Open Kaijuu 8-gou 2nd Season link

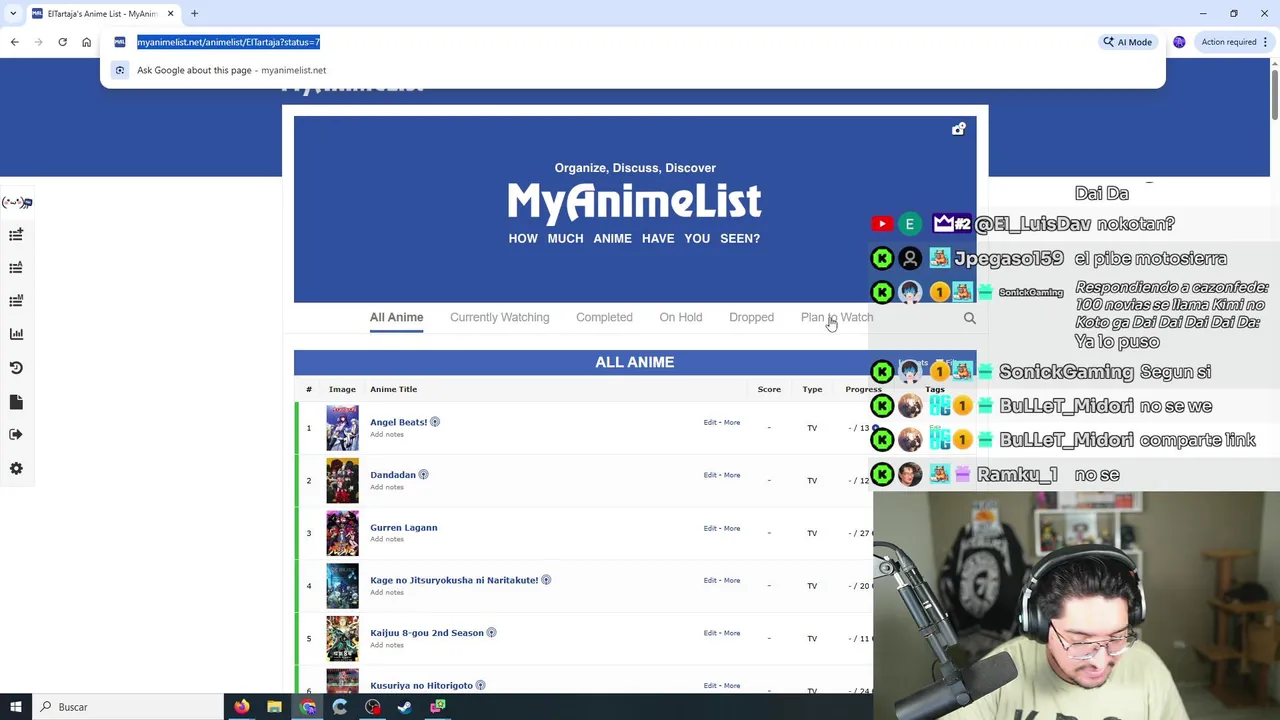click(427, 633)
